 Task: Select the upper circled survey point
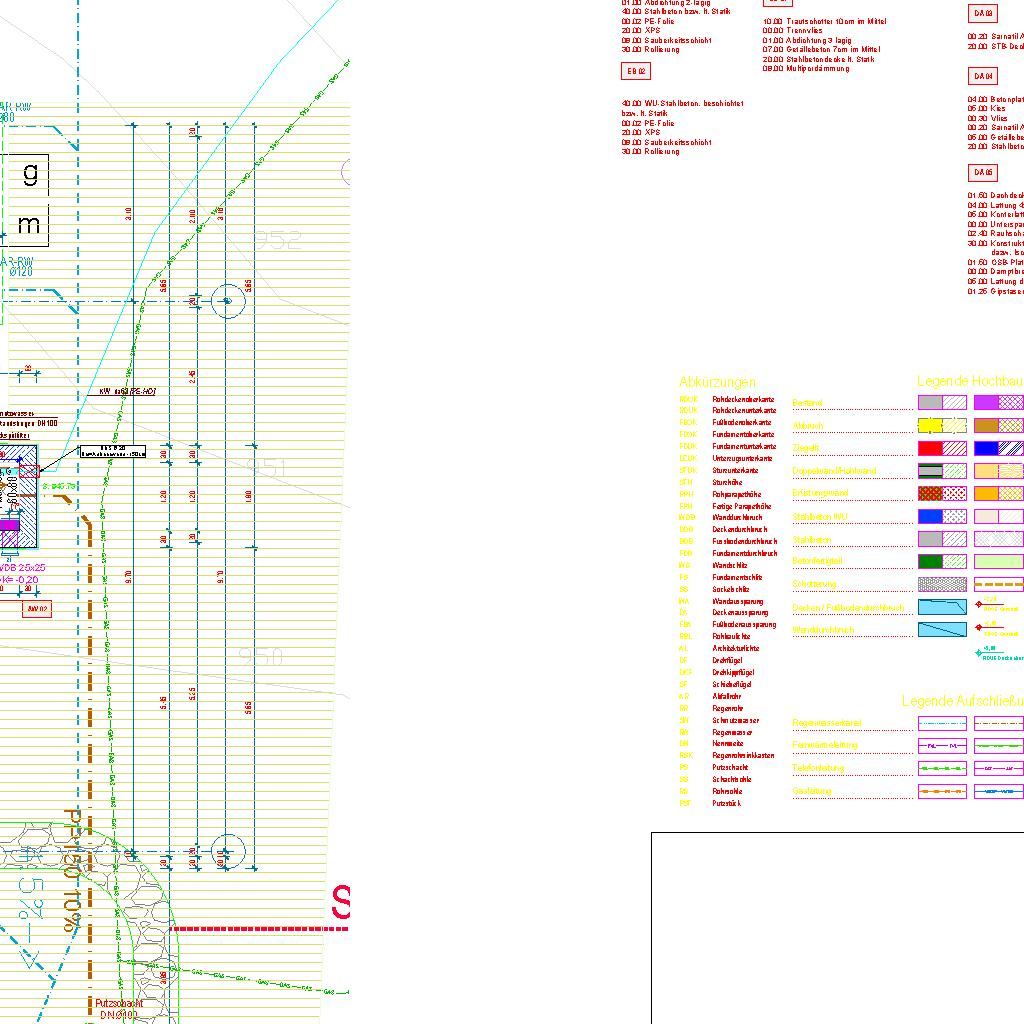coord(228,301)
